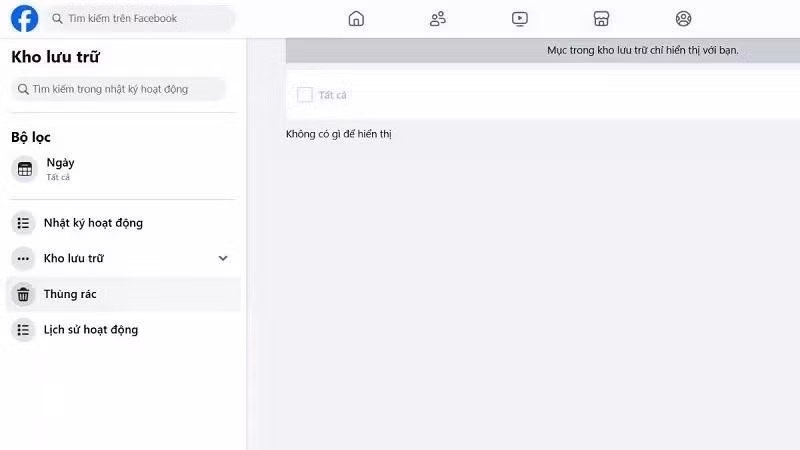Screen dimensions: 800x450
Task: Open the Friends icon in top navigation
Action: coord(437,18)
